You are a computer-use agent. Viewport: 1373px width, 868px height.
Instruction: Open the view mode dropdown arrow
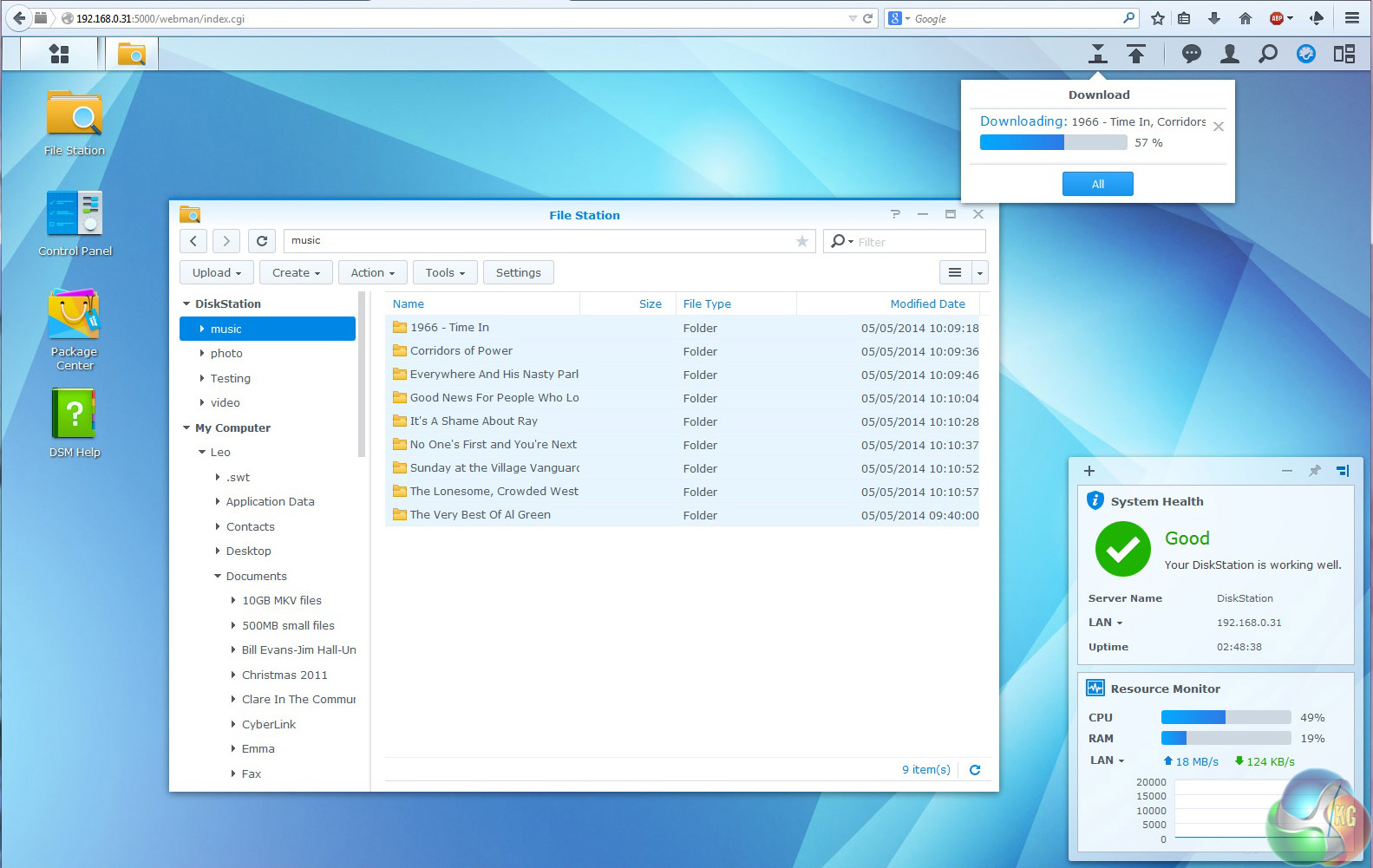pos(980,273)
